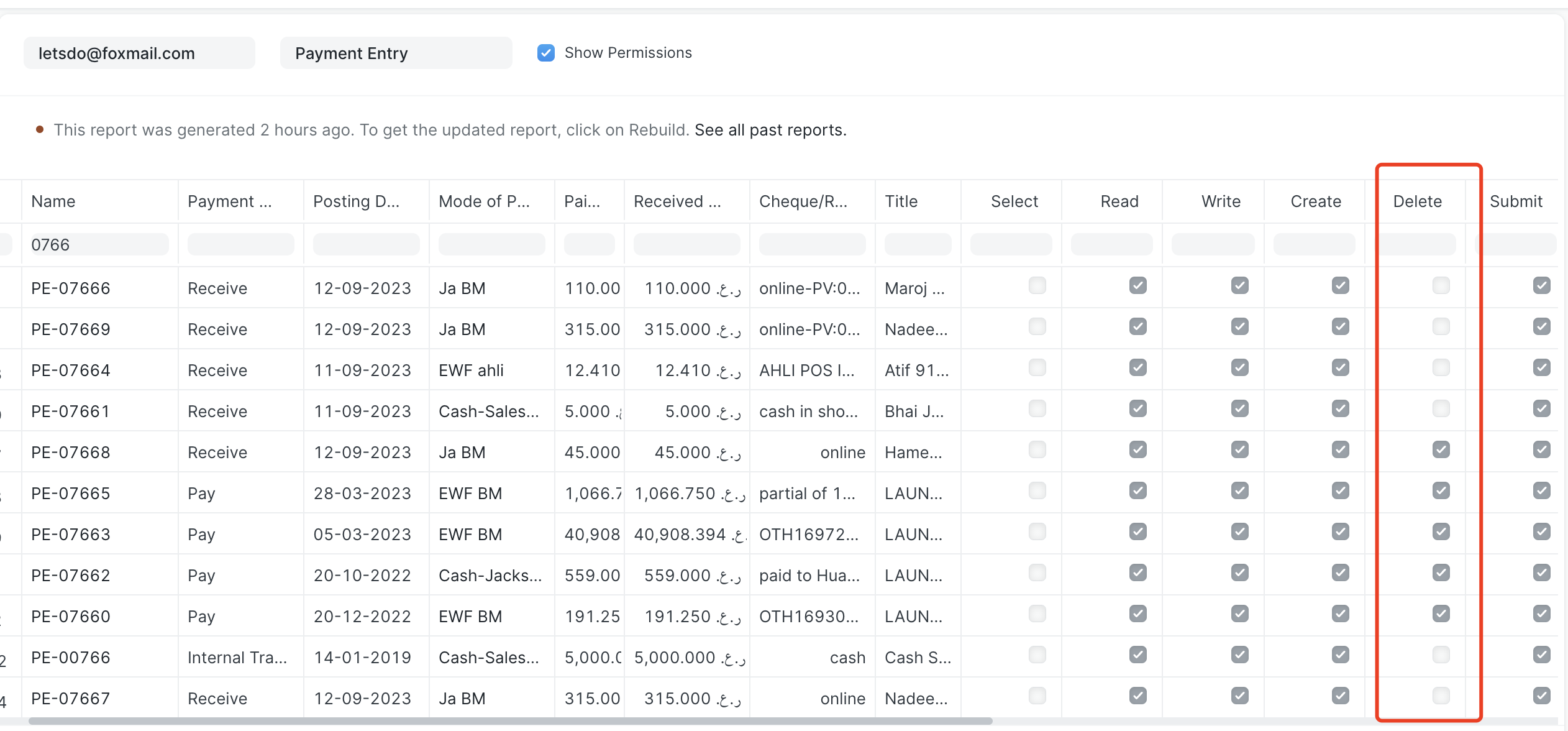Click the Rebuild link

pyautogui.click(x=657, y=130)
